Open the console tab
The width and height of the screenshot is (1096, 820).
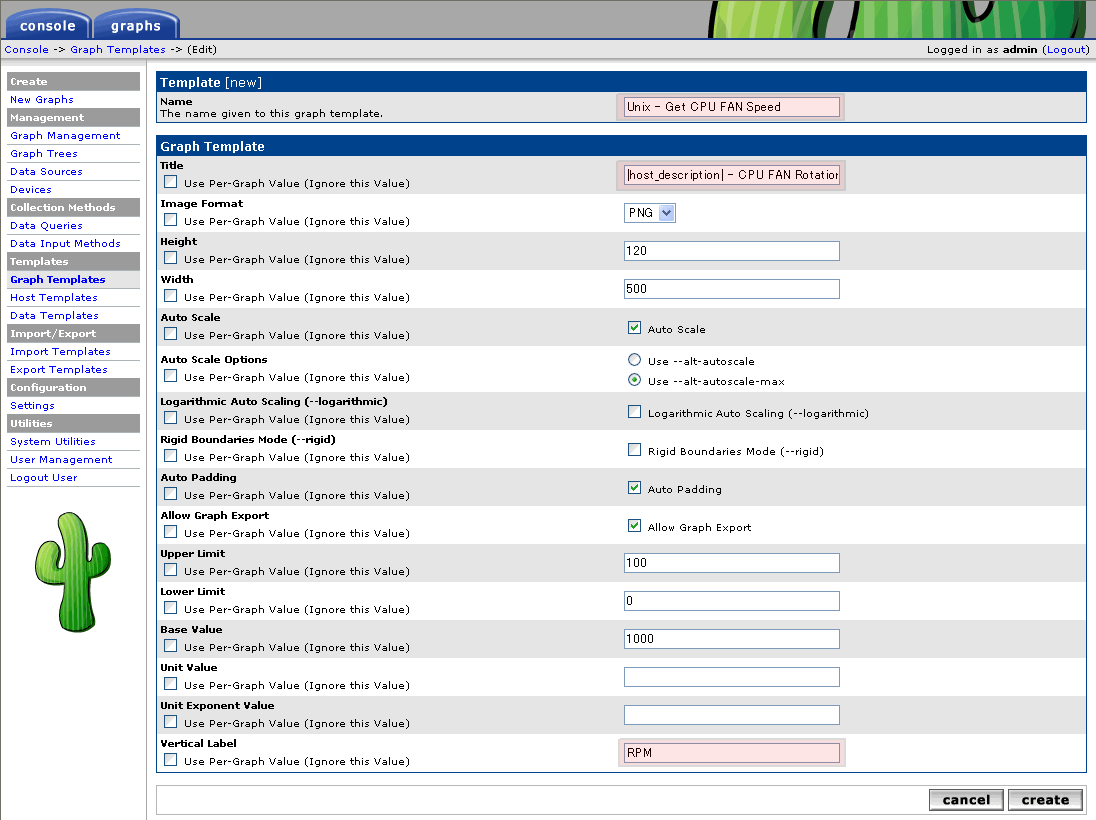click(47, 26)
